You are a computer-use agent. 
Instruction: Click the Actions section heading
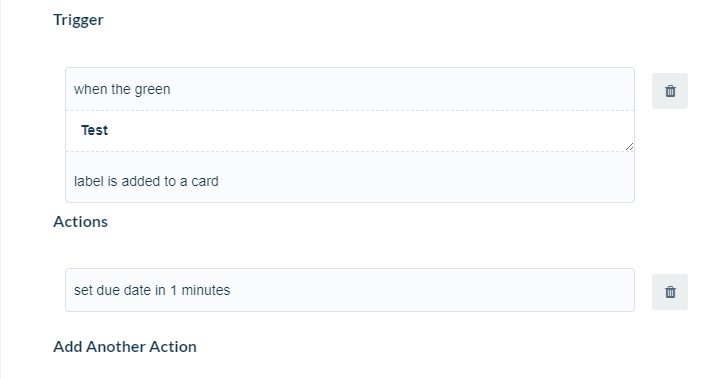point(81,221)
